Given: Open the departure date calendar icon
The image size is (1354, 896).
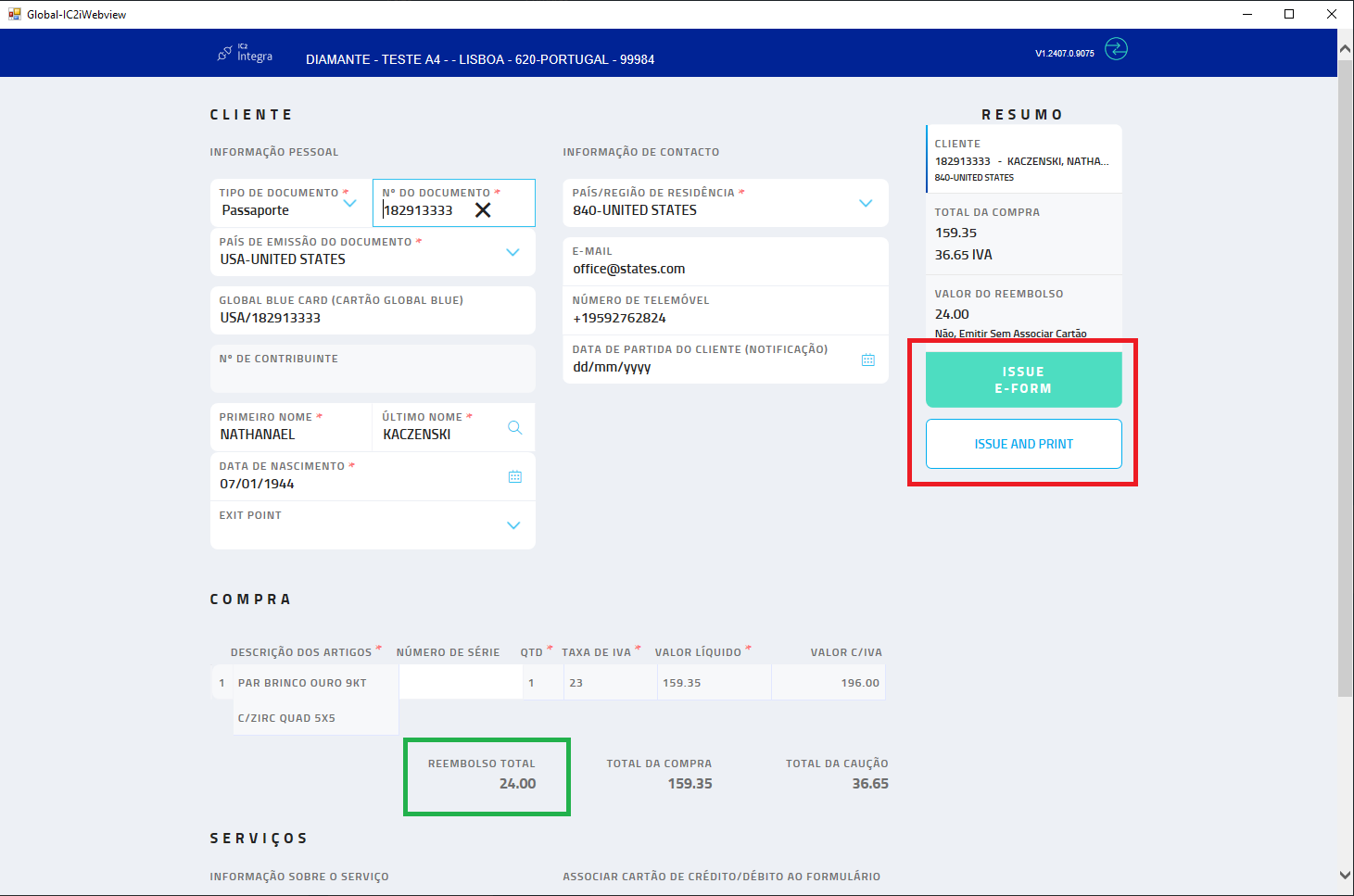Looking at the screenshot, I should 867,360.
